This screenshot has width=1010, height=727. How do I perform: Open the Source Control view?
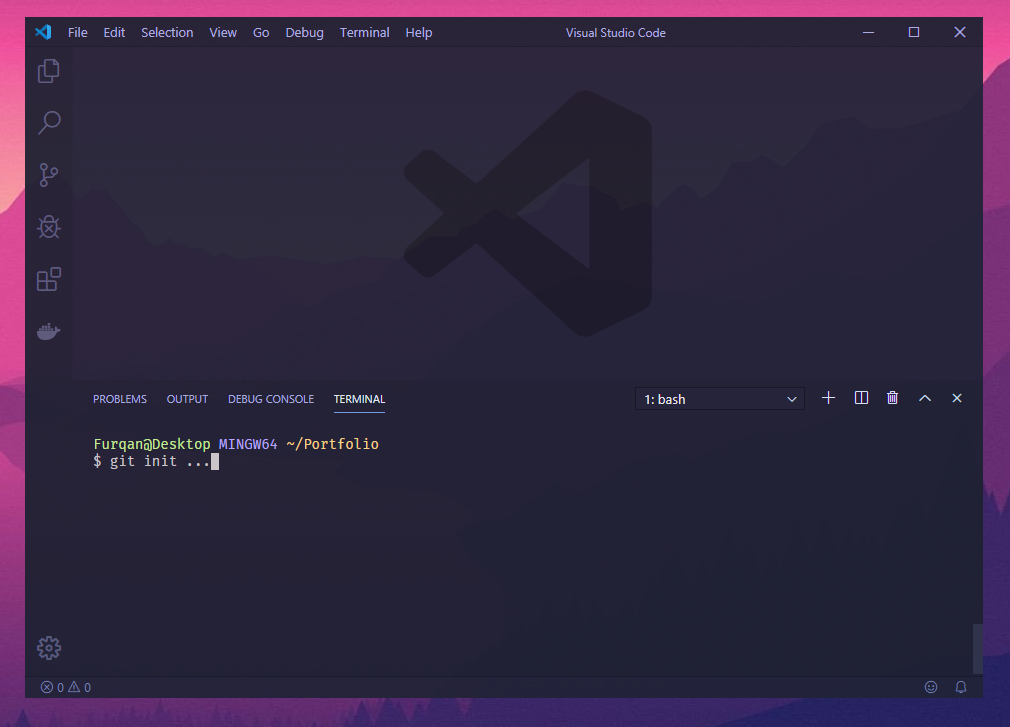(48, 174)
